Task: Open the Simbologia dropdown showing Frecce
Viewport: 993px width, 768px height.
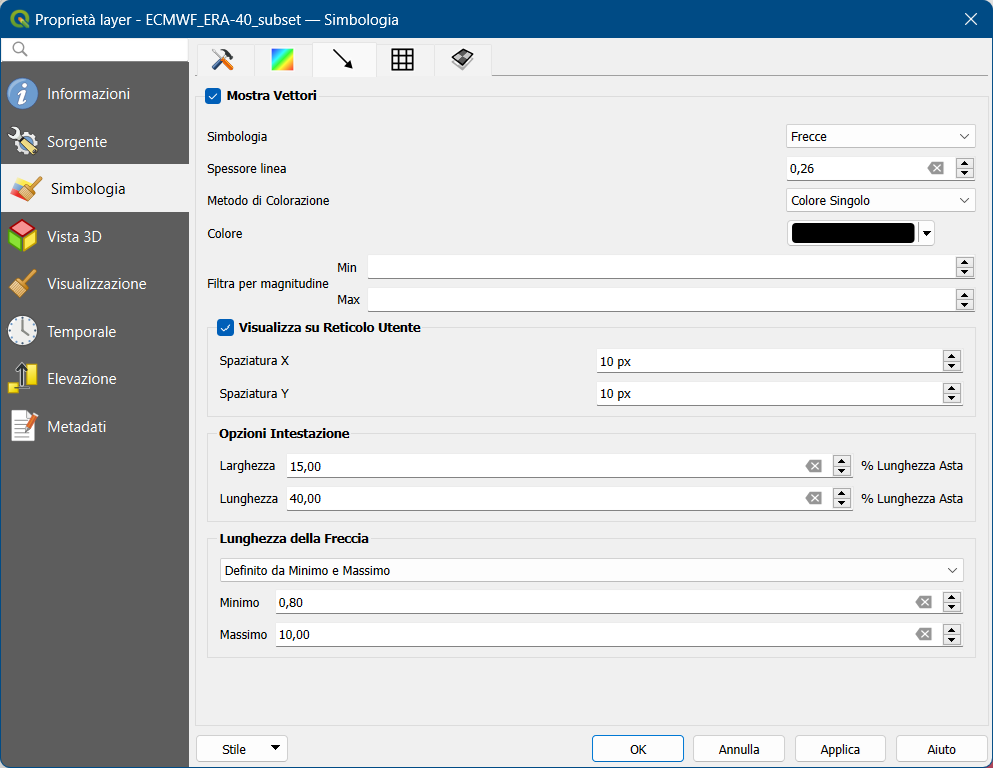Action: coord(880,137)
